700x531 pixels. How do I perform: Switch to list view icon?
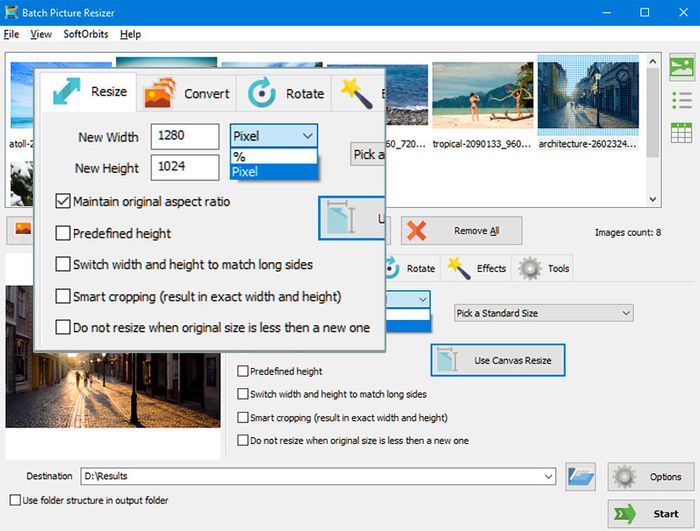pyautogui.click(x=682, y=100)
